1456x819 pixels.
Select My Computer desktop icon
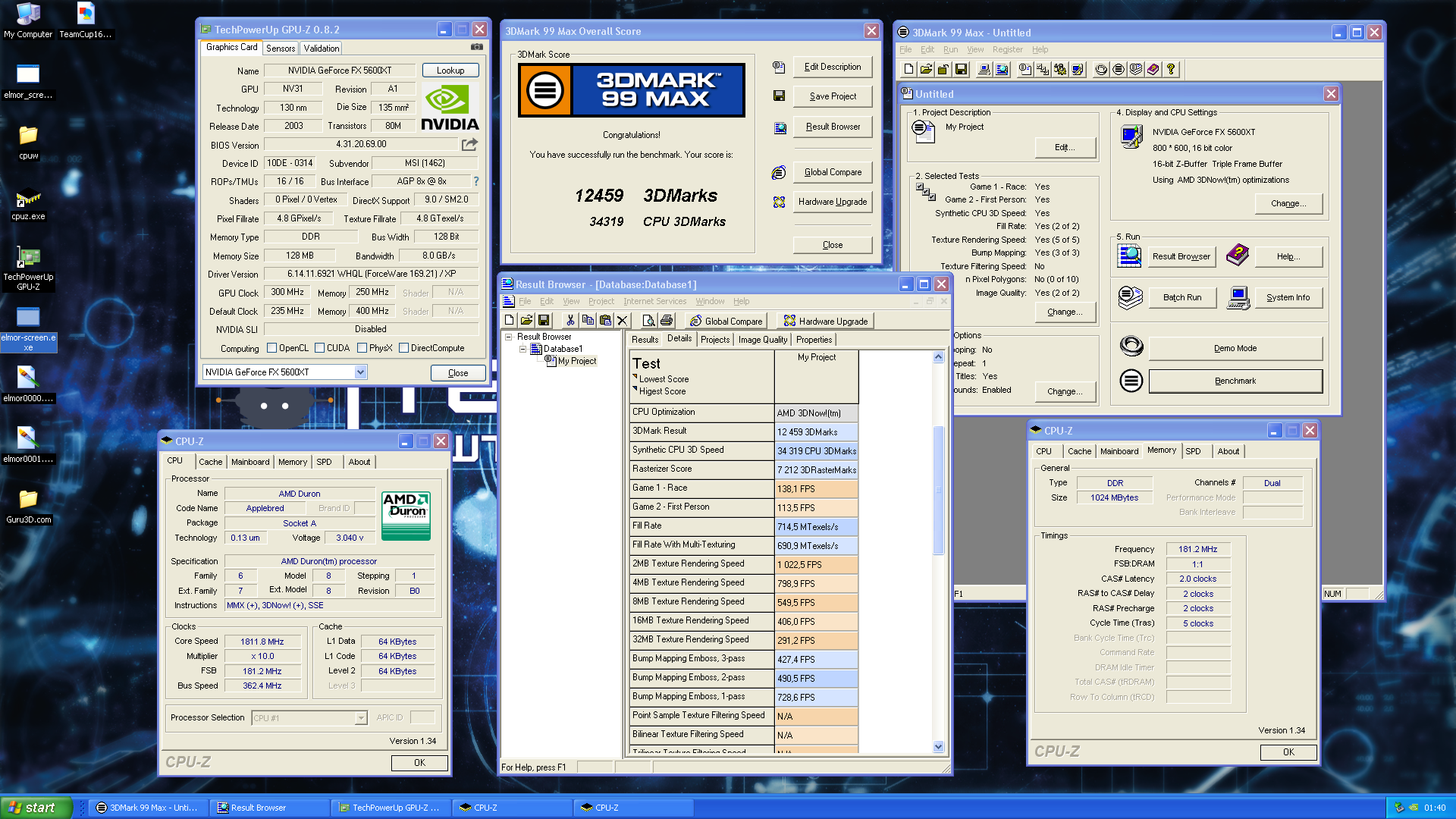pos(28,20)
